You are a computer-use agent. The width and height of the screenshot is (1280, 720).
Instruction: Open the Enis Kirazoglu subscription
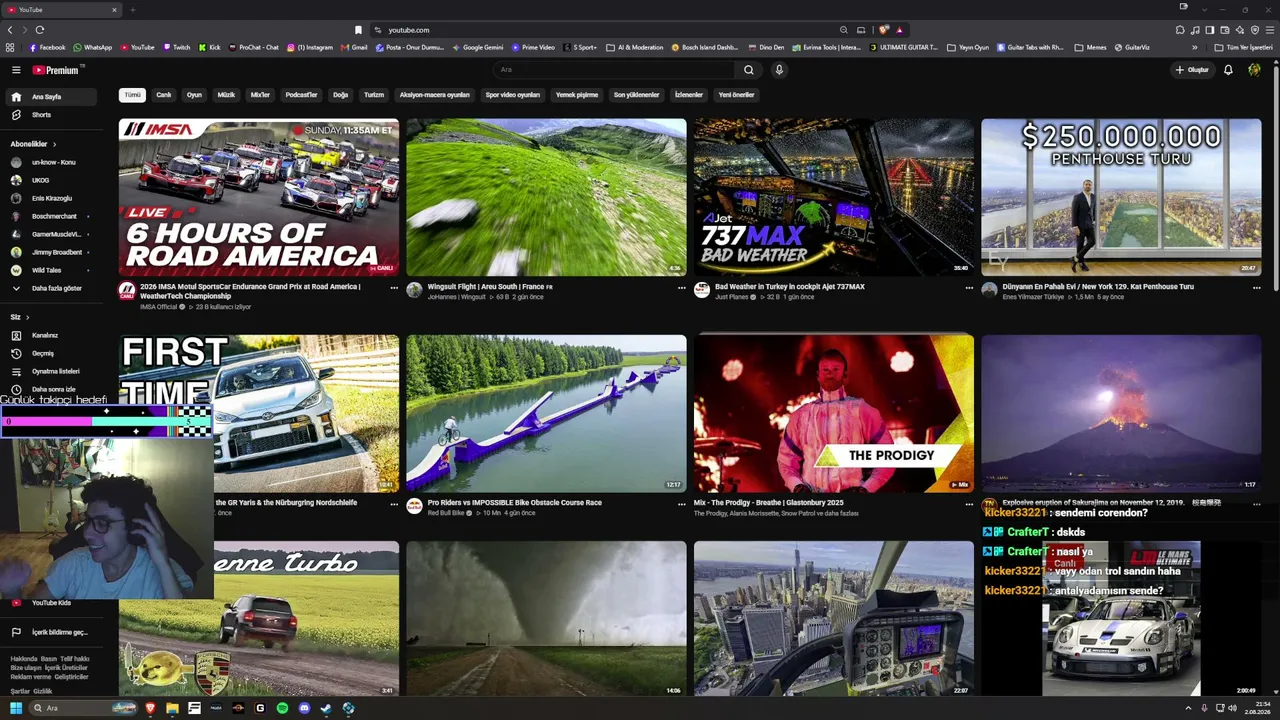click(53, 198)
